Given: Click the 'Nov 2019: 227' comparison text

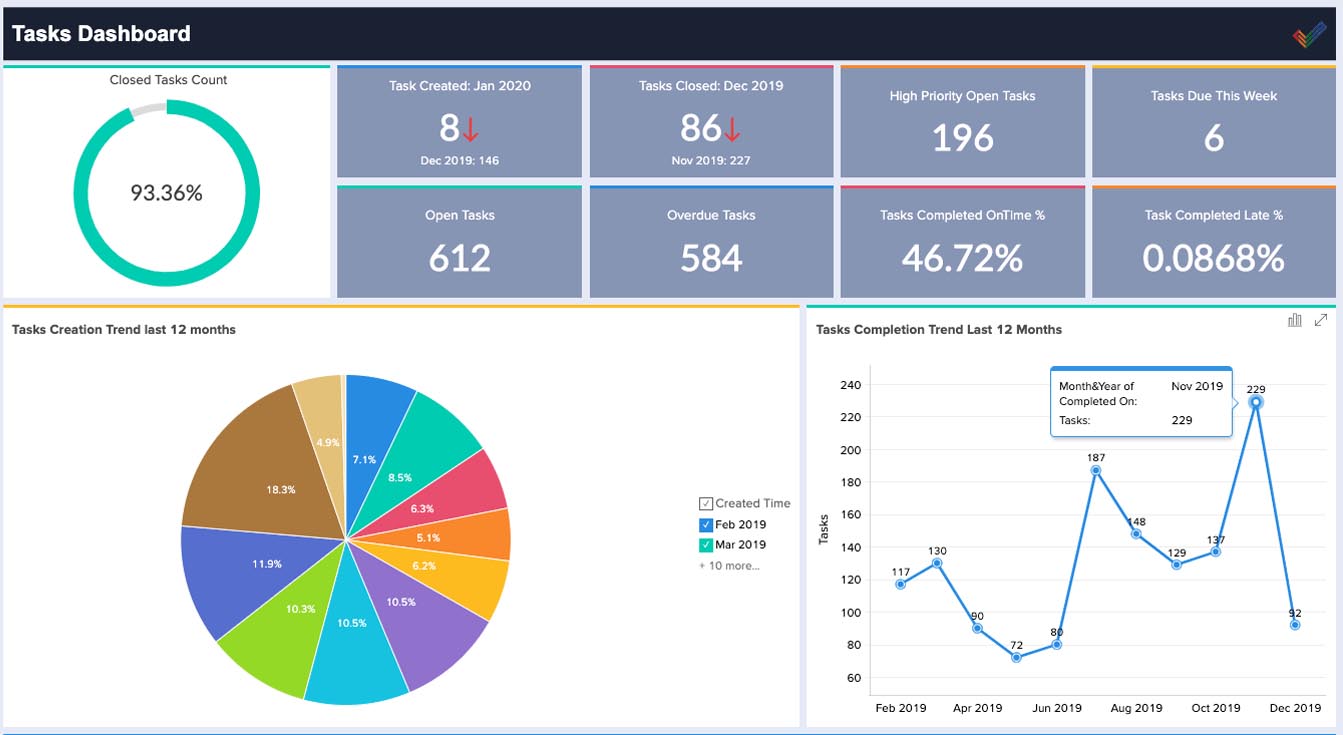Looking at the screenshot, I should tap(711, 161).
